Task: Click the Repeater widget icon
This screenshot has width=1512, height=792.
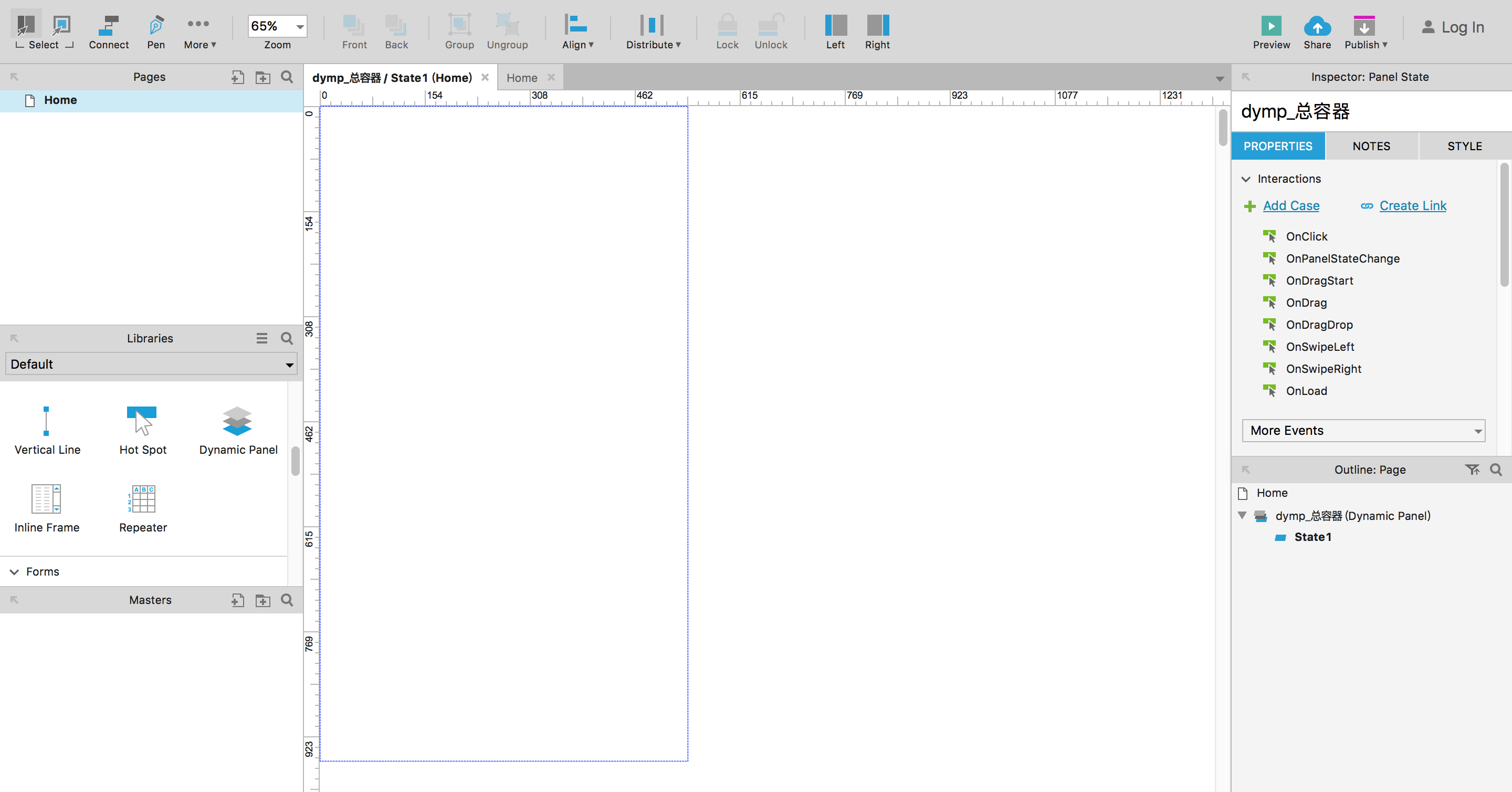Action: coord(142,499)
